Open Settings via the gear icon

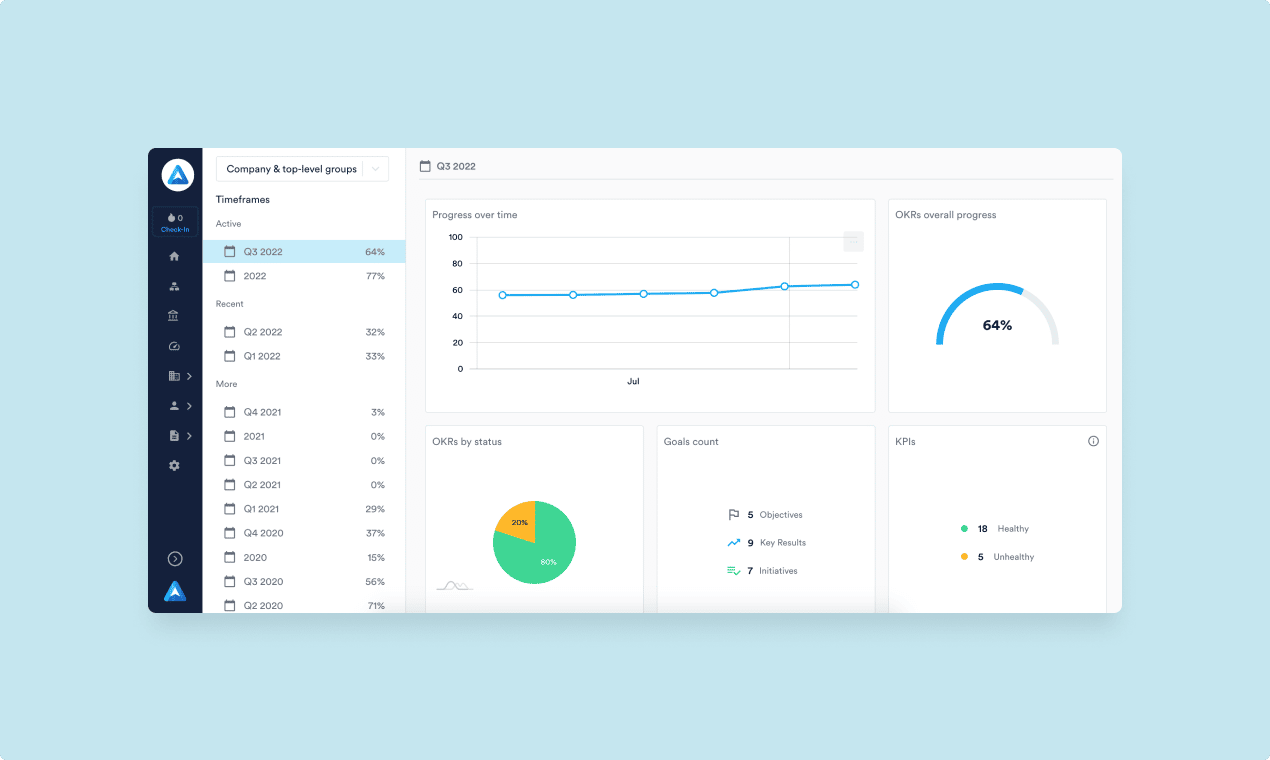(174, 465)
